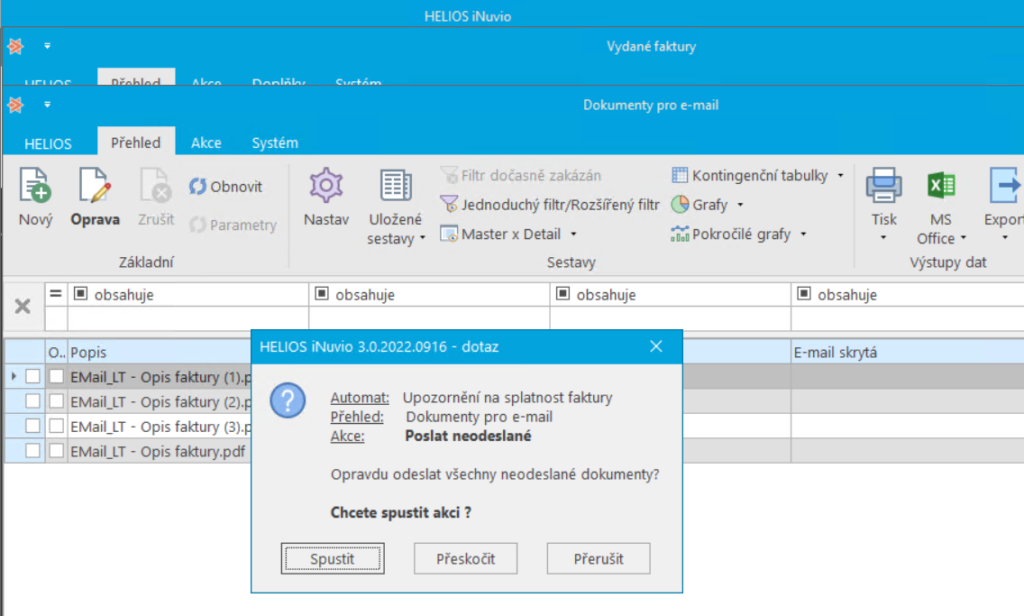Tick second checkbox of Opis faktury (1) row

[x=57, y=376]
